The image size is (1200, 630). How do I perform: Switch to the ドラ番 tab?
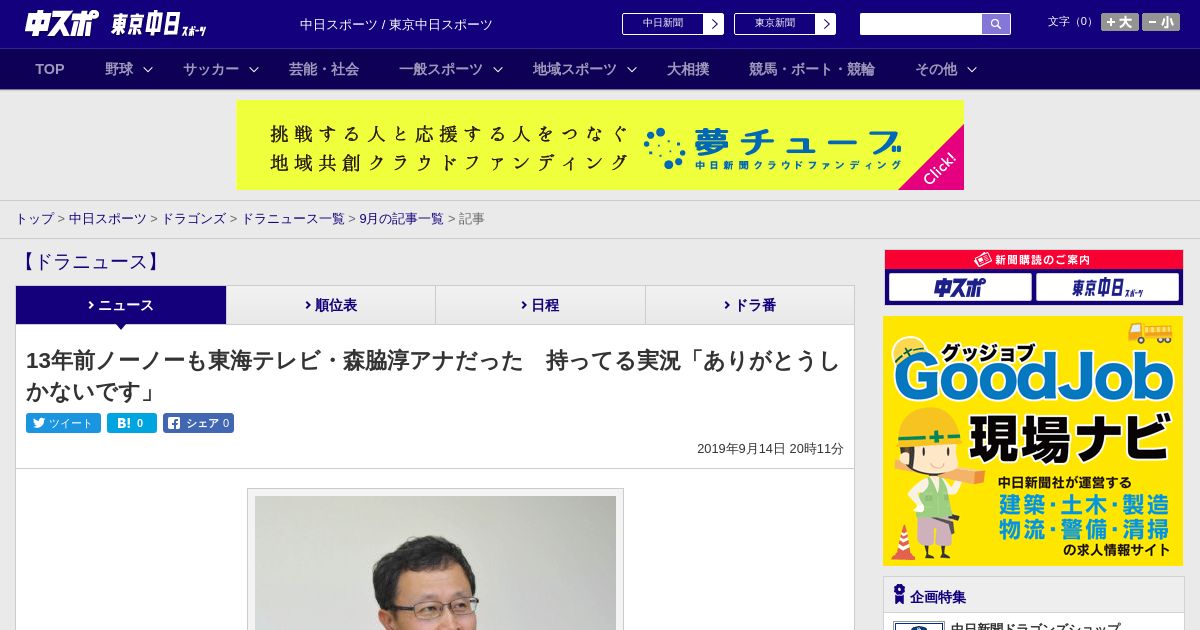point(750,305)
